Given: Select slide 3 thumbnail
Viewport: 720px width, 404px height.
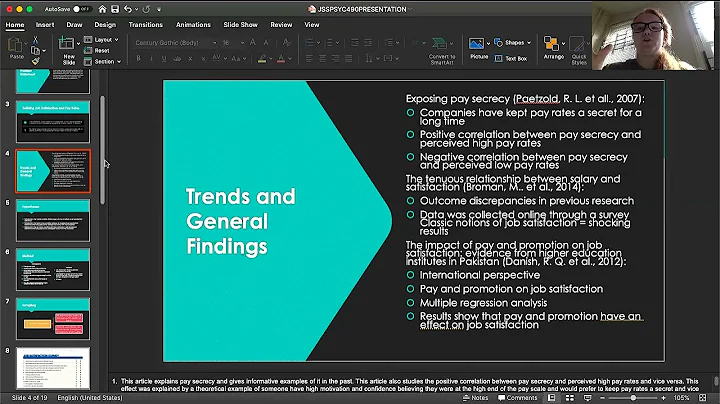Looking at the screenshot, I should (53, 122).
